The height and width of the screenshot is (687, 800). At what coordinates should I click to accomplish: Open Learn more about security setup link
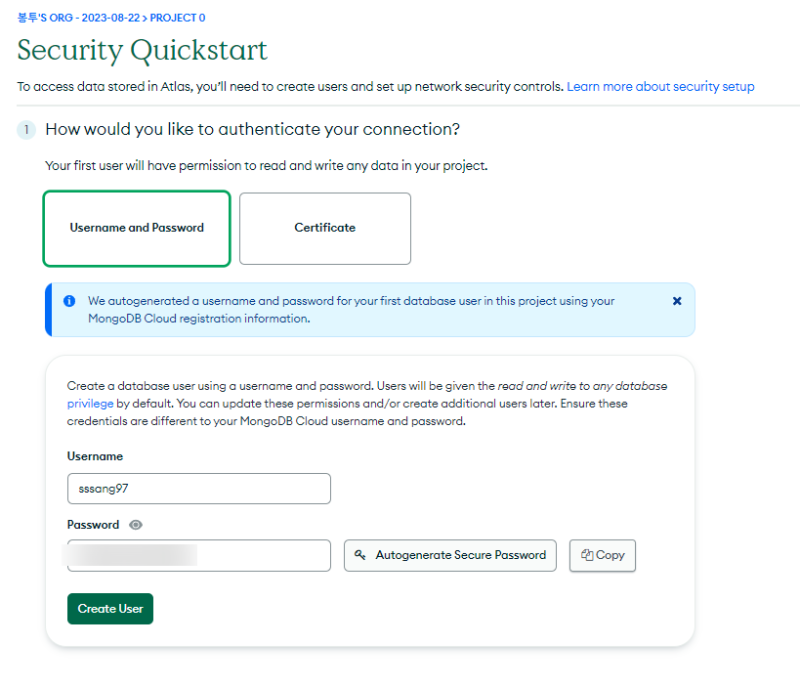coord(660,87)
